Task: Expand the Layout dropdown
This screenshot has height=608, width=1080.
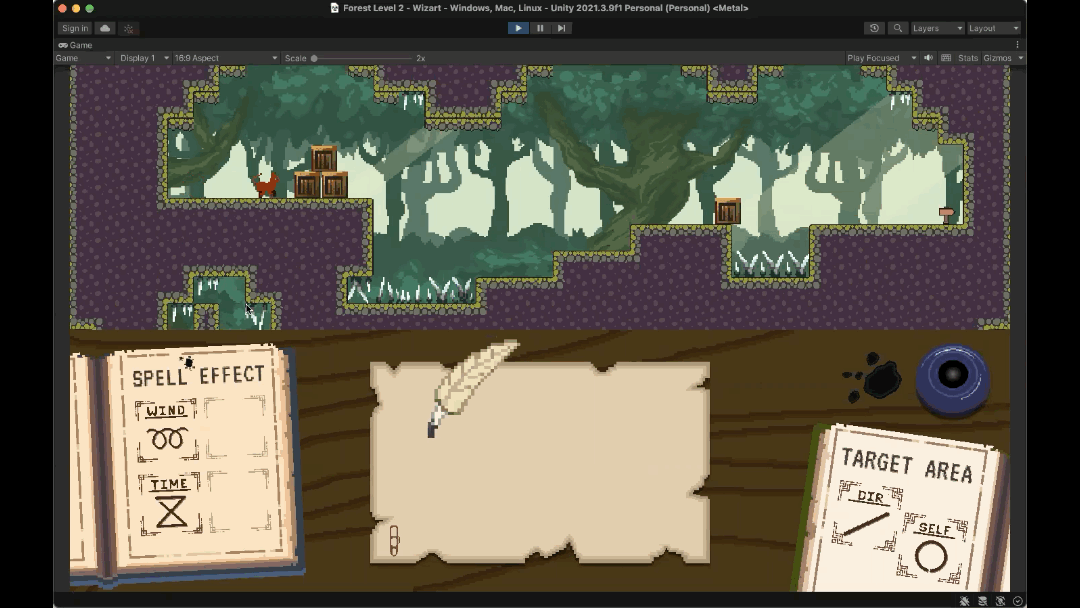Action: (x=993, y=28)
